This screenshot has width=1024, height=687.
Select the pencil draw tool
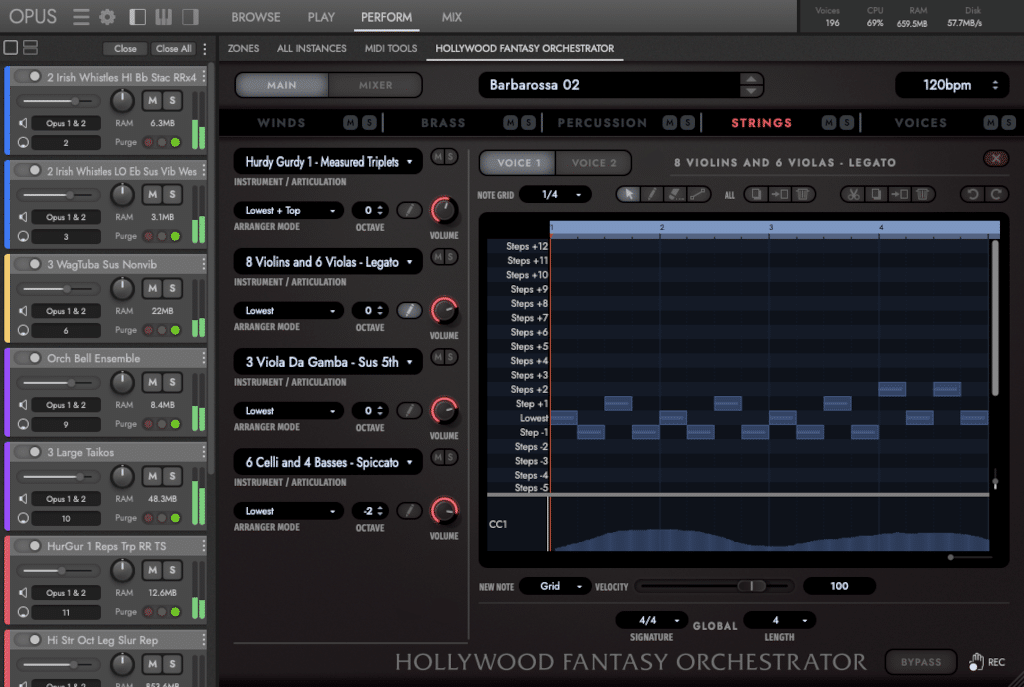click(651, 195)
